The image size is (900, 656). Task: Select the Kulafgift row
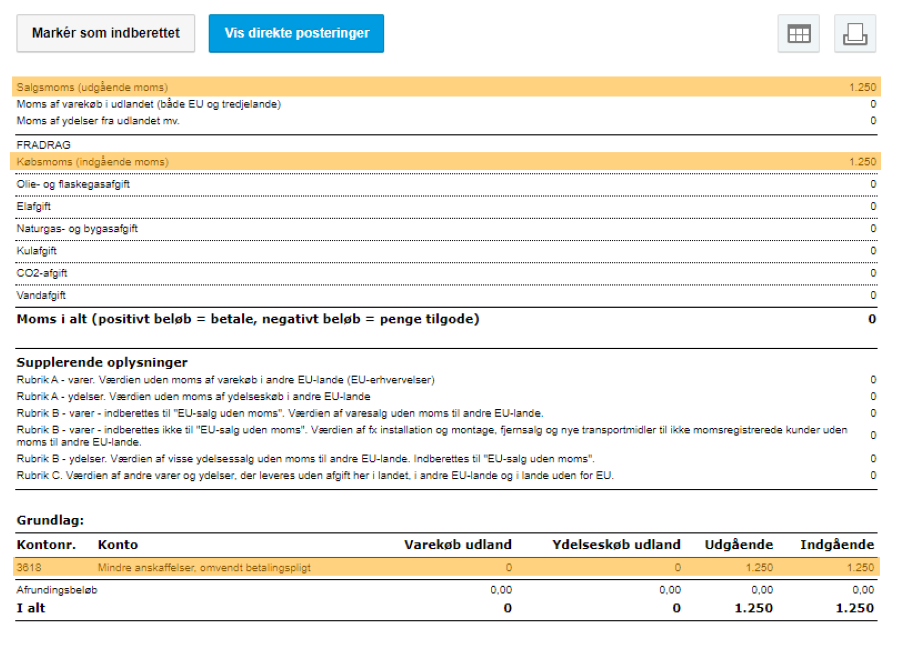37,251
